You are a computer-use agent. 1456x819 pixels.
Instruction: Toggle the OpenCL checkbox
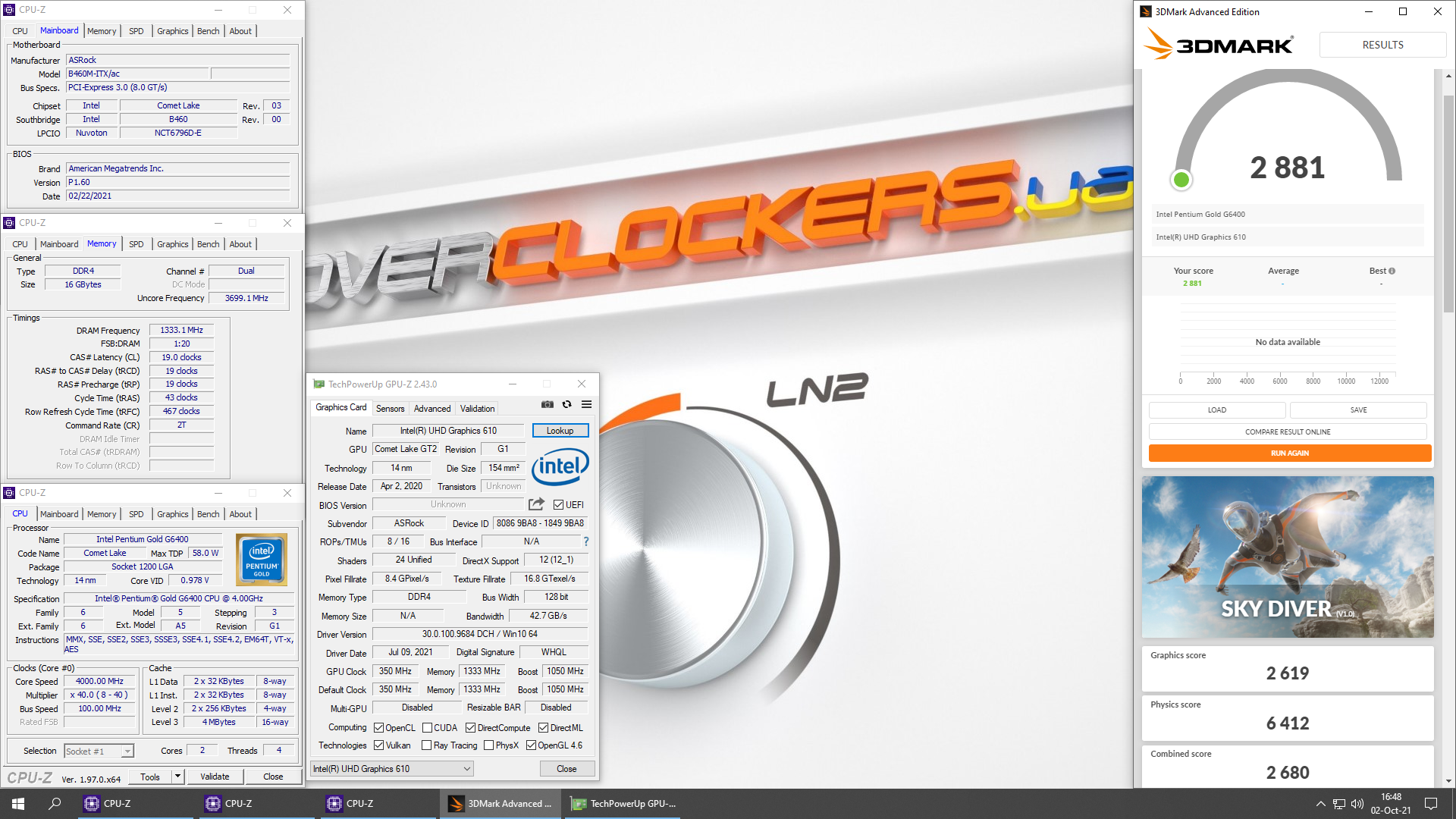coord(378,728)
